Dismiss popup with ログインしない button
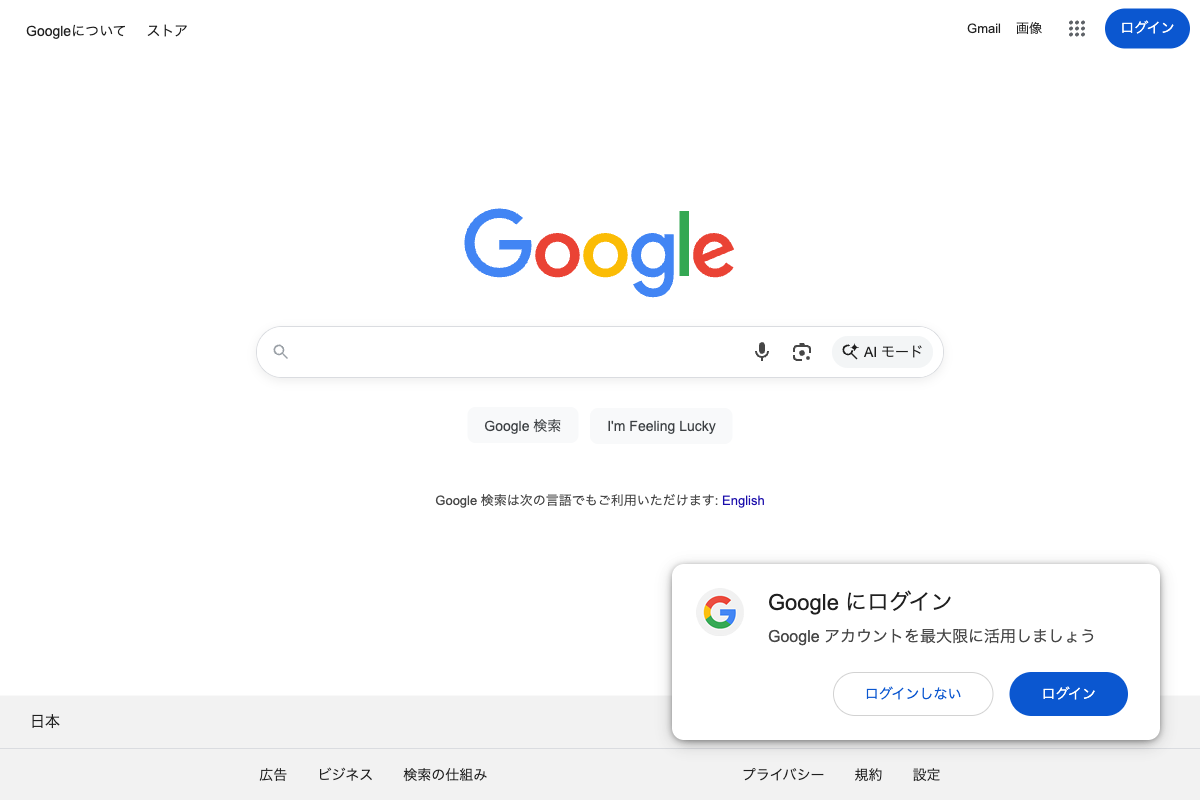Viewport: 1200px width, 800px height. (x=913, y=694)
